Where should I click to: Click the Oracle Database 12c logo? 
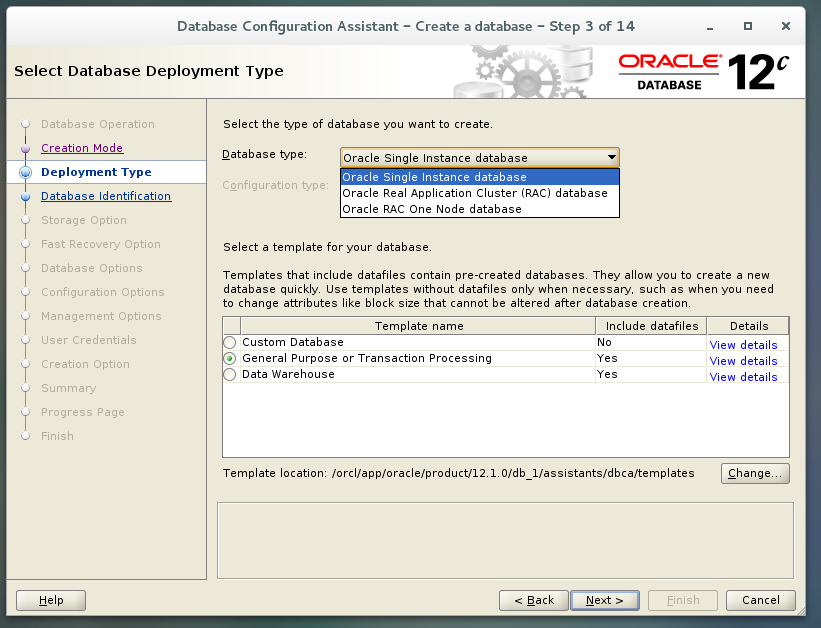[x=700, y=71]
